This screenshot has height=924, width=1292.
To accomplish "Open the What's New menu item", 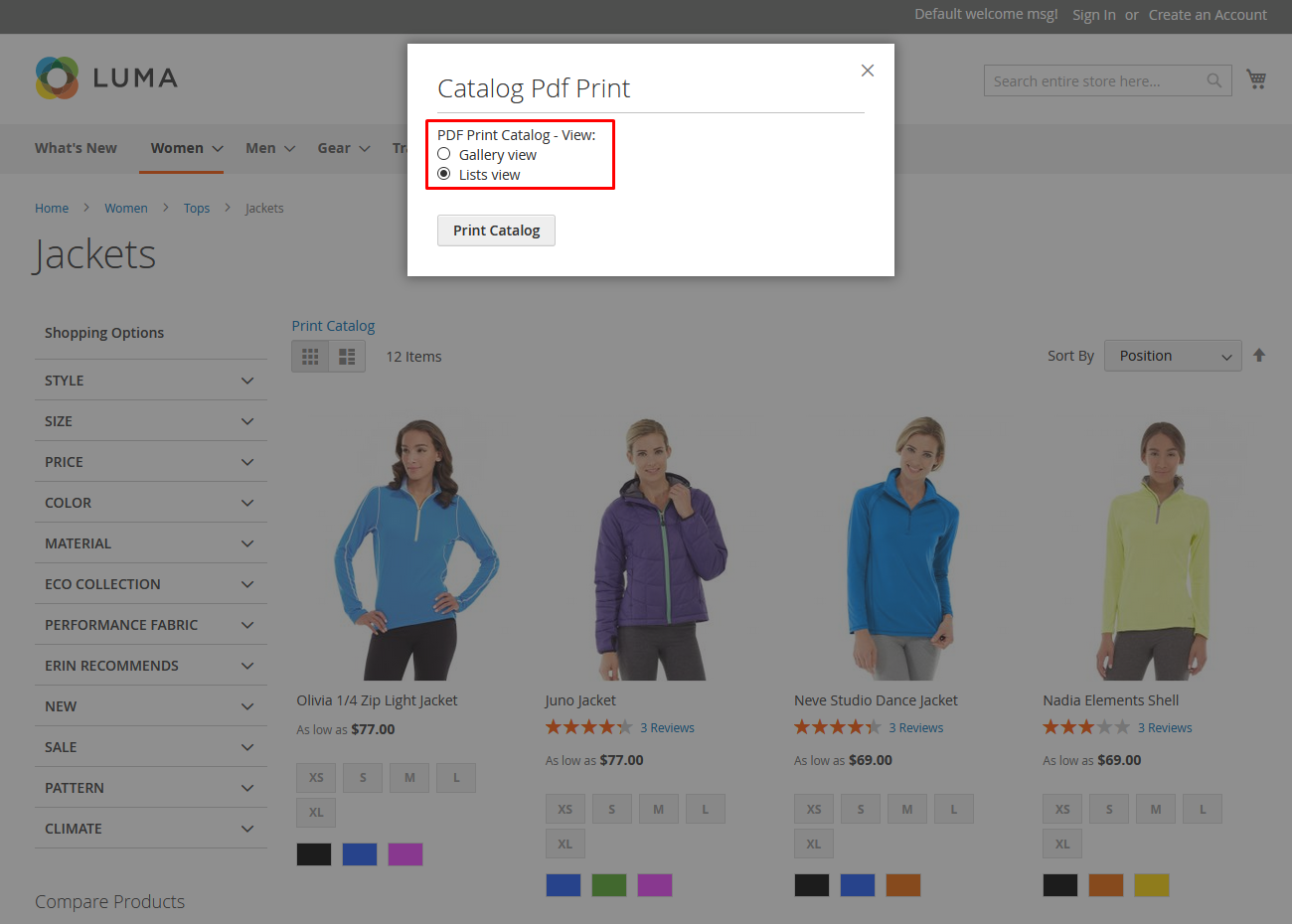I will click(x=76, y=148).
